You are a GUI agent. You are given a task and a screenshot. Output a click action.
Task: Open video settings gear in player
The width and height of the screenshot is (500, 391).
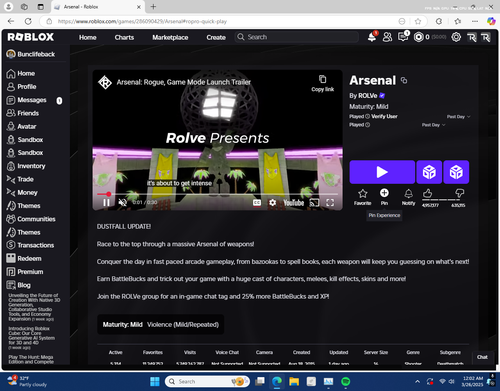[272, 203]
